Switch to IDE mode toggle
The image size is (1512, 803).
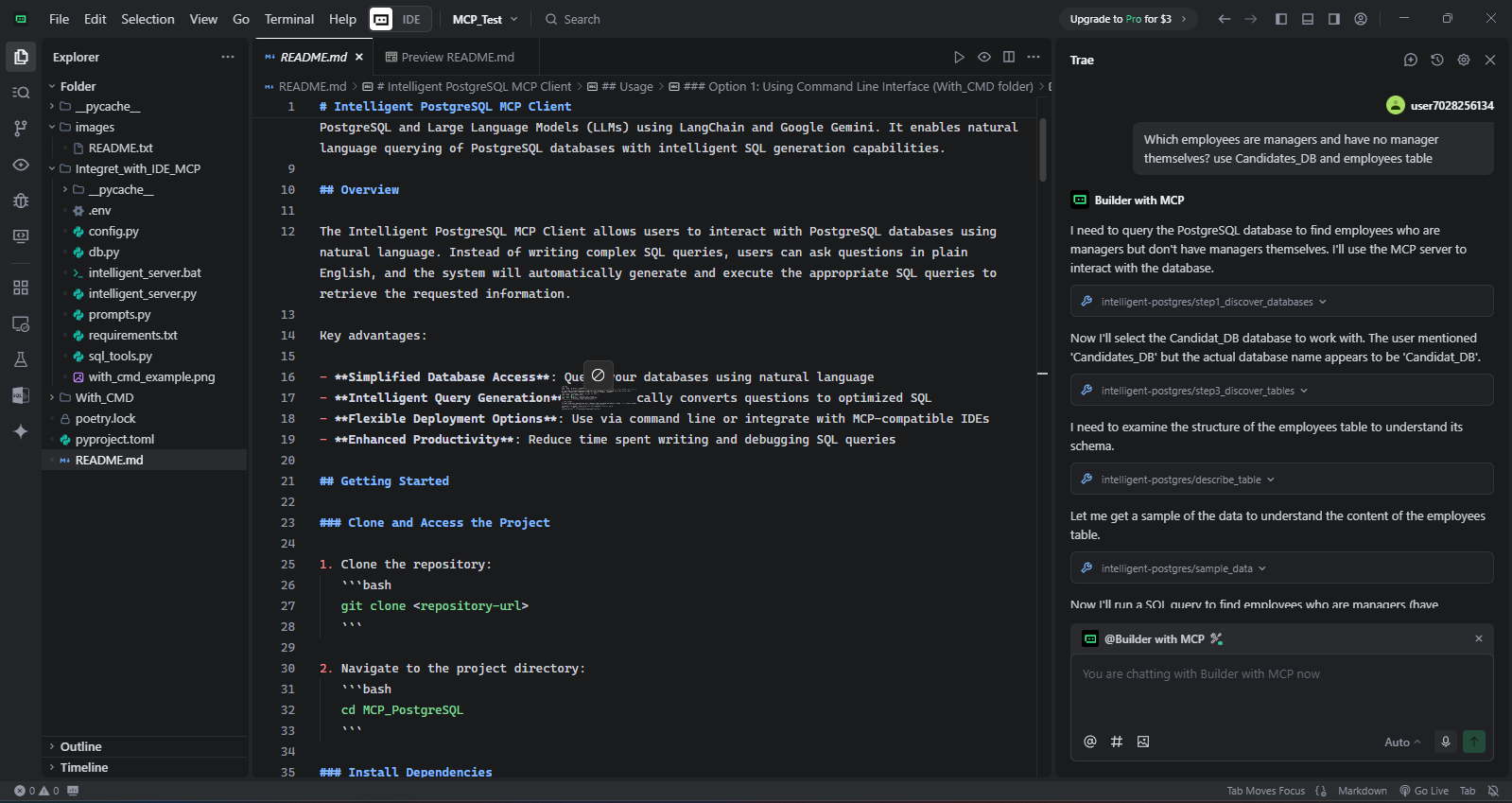[411, 19]
